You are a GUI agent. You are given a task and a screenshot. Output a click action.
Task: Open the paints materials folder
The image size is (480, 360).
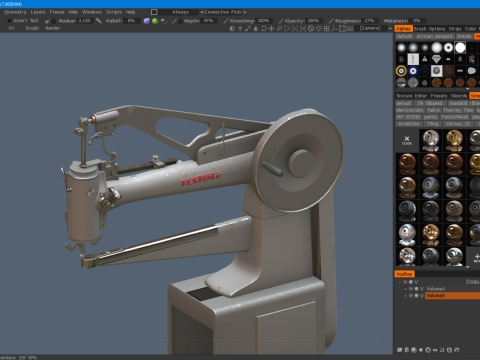(x=431, y=117)
